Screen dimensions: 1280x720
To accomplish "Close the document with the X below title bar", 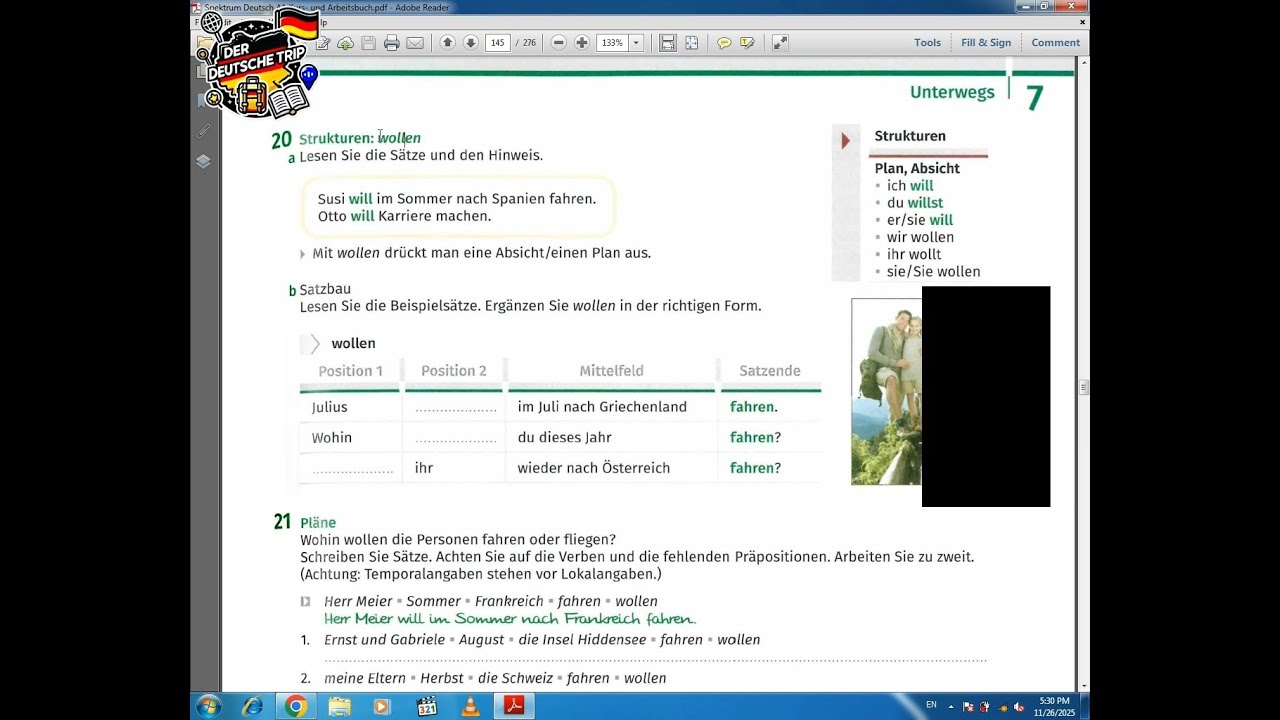I will click(1082, 22).
